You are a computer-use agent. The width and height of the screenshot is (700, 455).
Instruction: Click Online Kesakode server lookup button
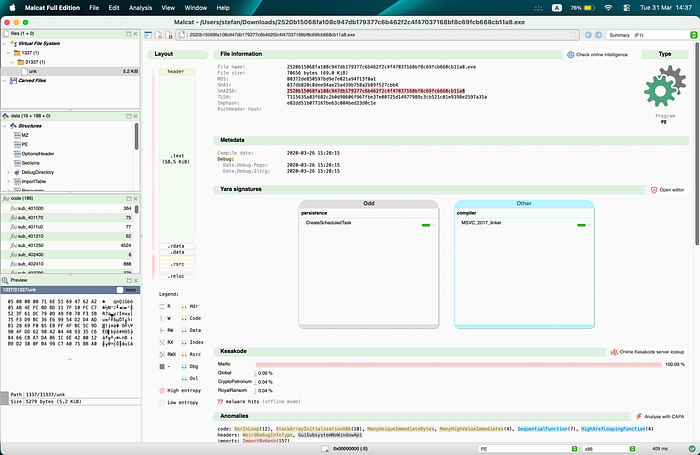[647, 352]
